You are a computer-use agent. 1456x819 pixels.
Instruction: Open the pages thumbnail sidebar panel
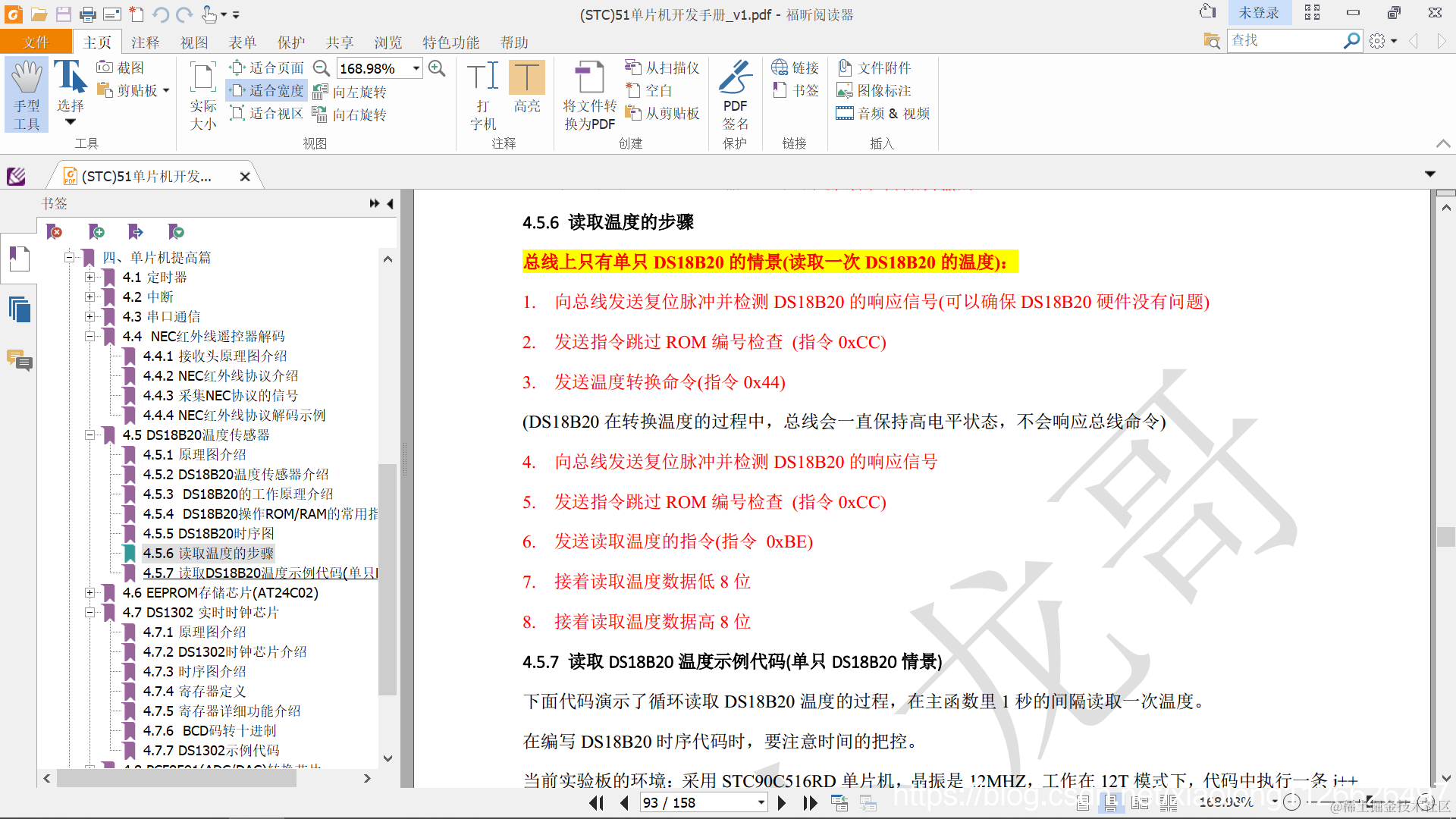coord(20,309)
